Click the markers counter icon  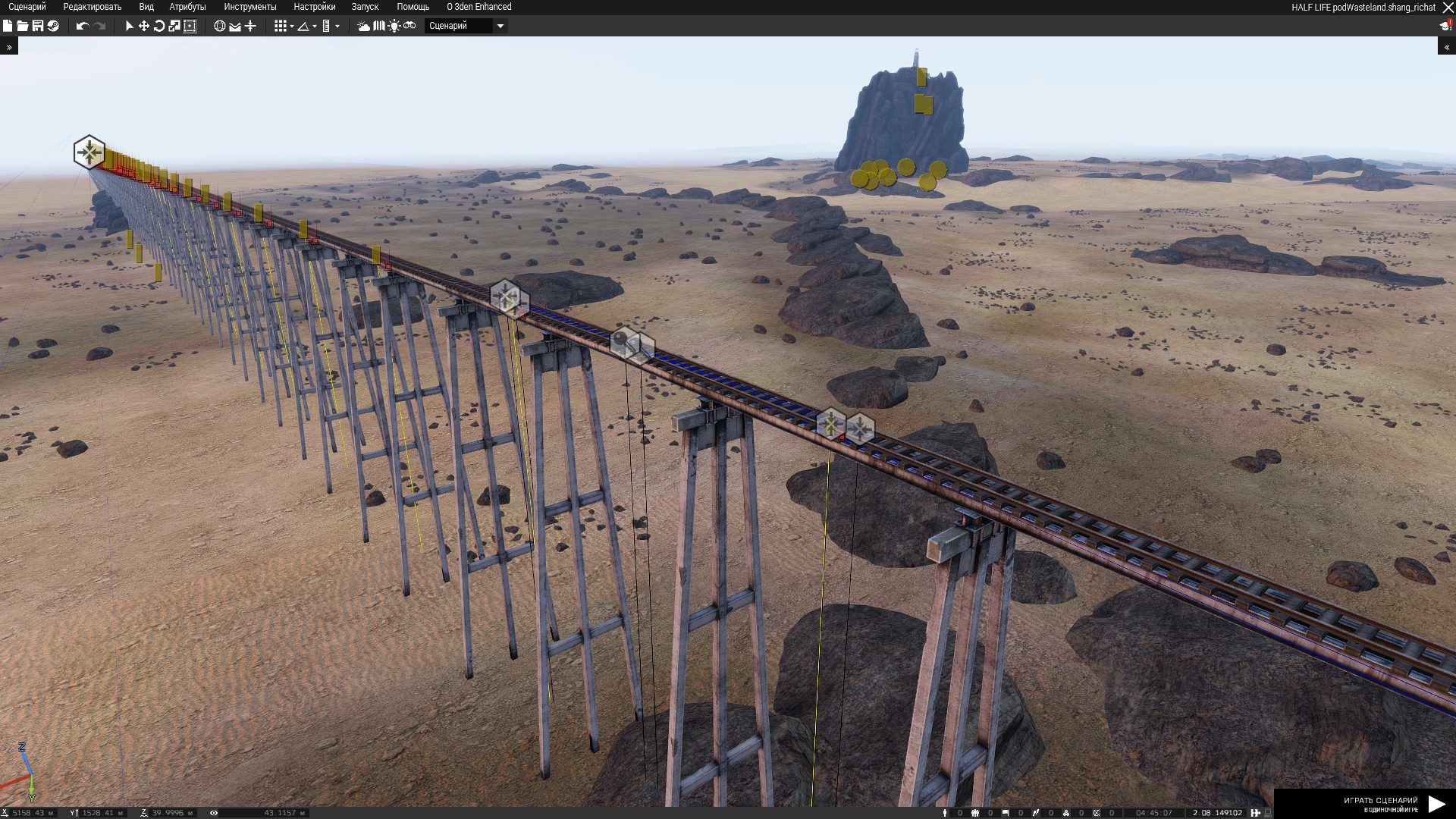click(x=1097, y=813)
